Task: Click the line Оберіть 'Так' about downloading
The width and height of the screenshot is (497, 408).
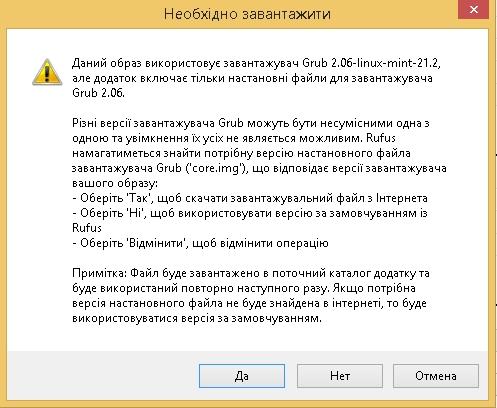Action: 250,198
